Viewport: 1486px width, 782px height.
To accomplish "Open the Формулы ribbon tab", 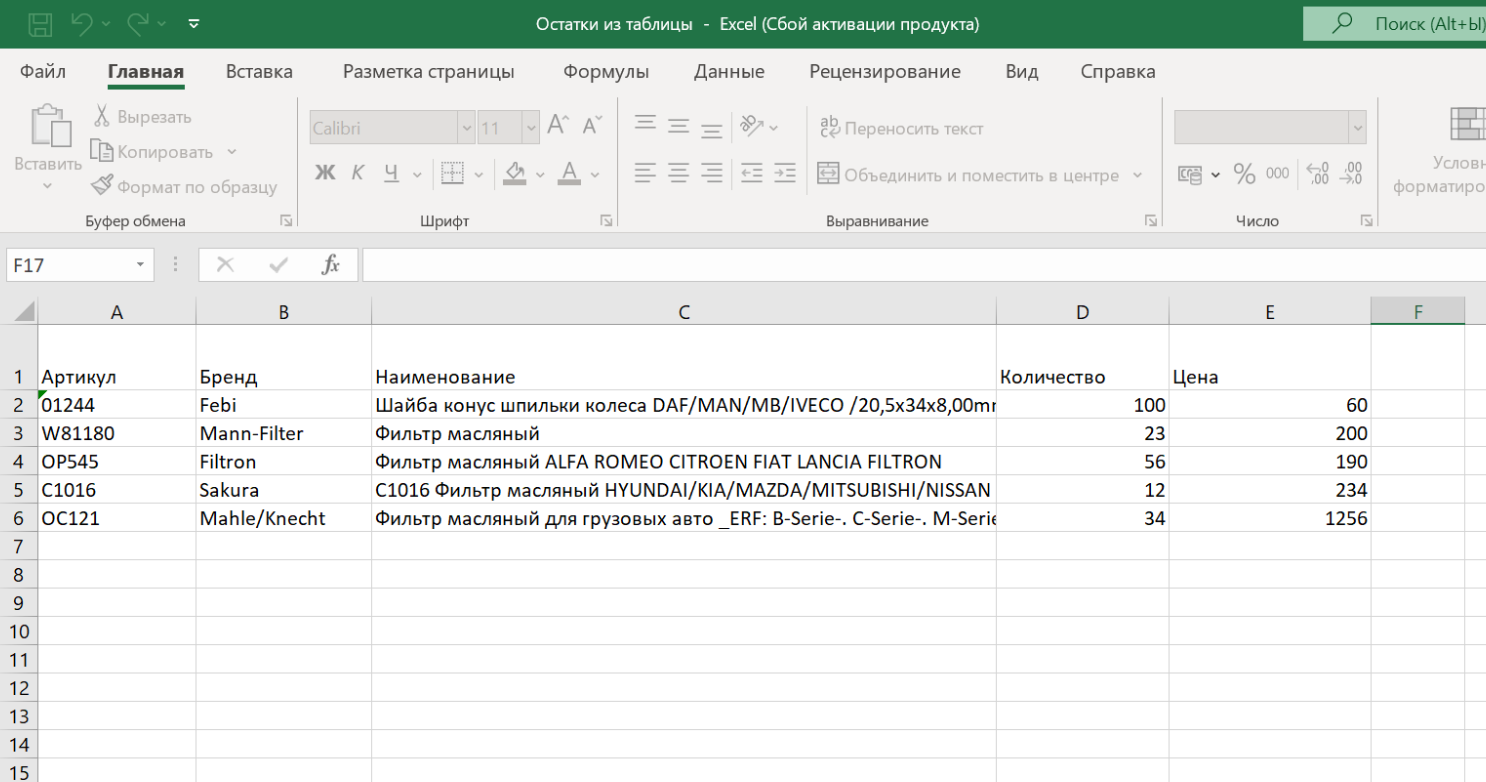I will click(606, 72).
